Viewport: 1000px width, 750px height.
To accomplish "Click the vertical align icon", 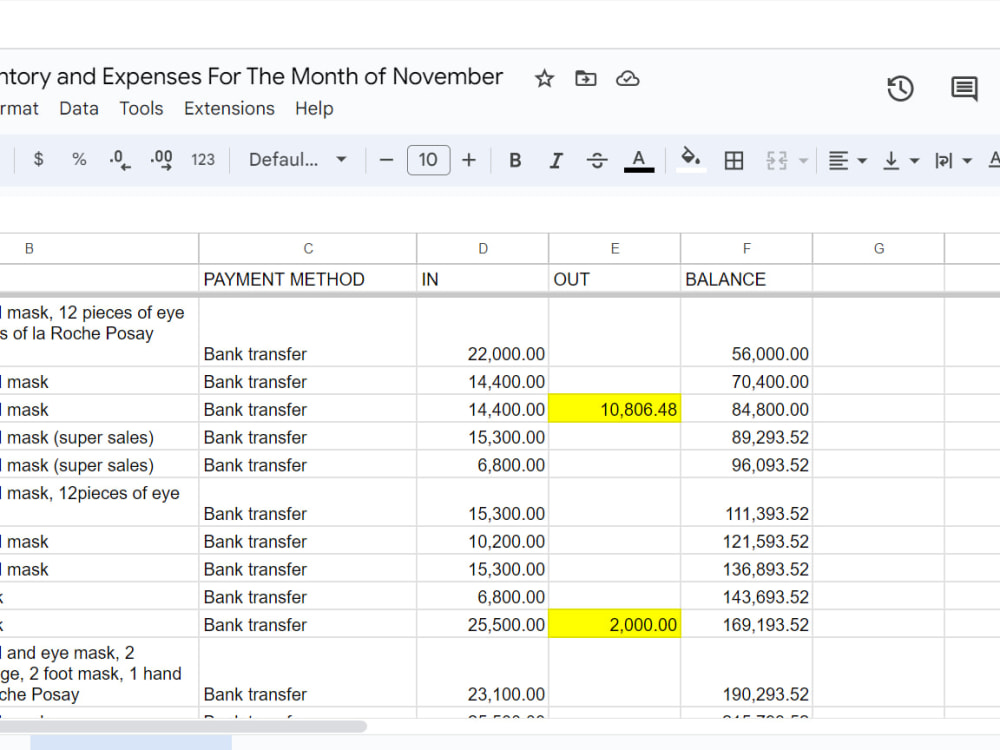I will pos(891,160).
